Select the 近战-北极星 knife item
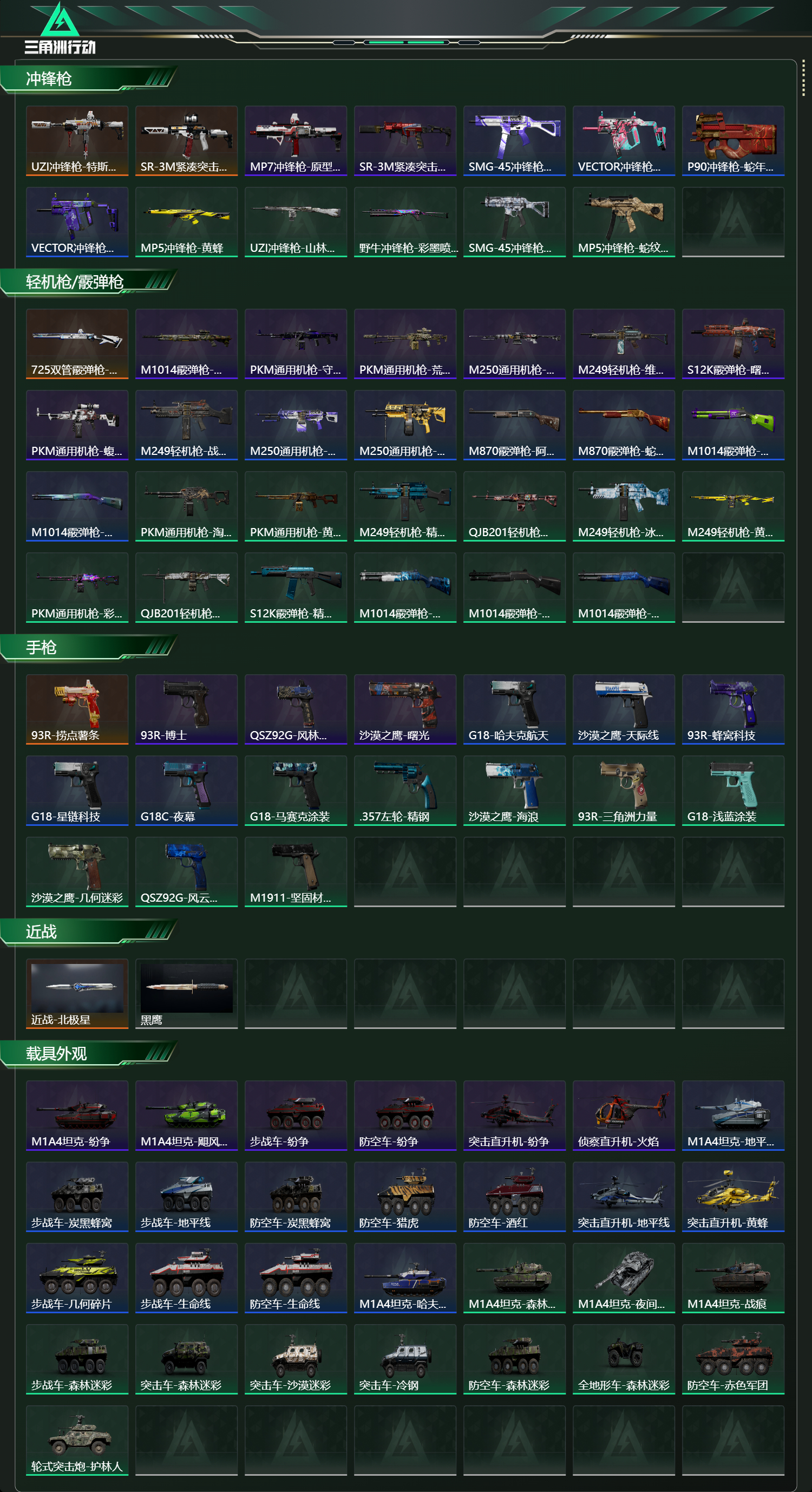The height and width of the screenshot is (1492, 812). [x=77, y=993]
